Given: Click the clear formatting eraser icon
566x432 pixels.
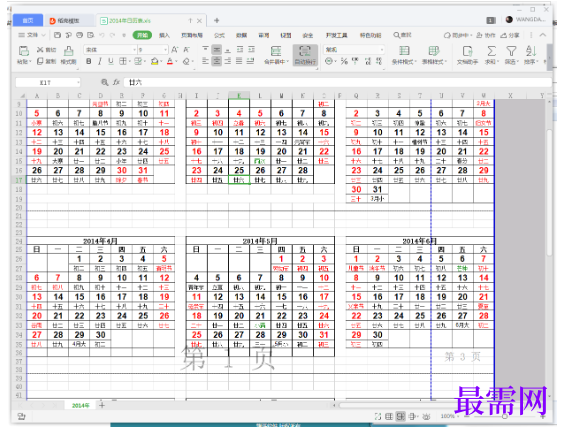Looking at the screenshot, I should [x=186, y=61].
